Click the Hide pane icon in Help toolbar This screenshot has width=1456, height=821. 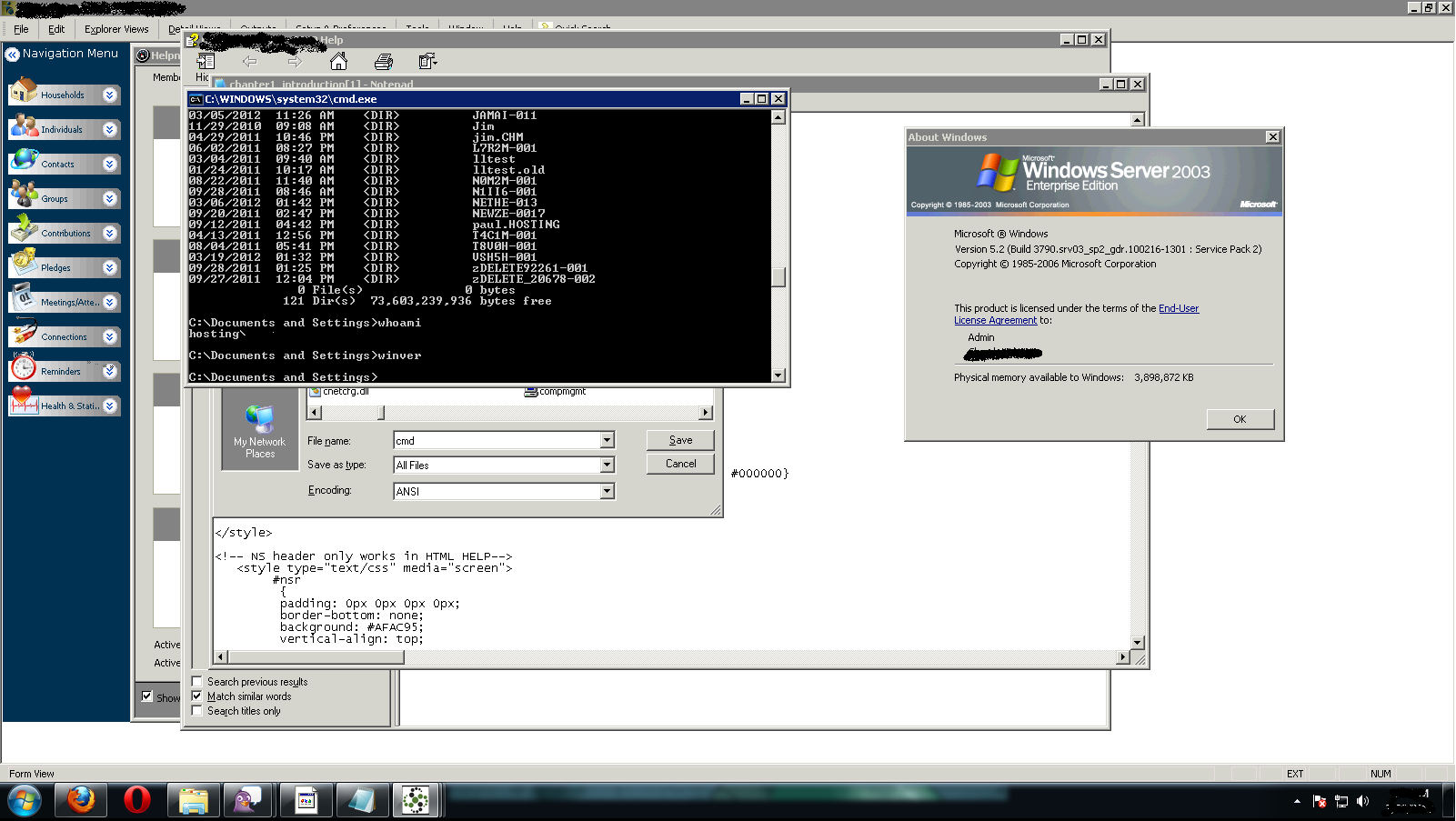pyautogui.click(x=206, y=61)
